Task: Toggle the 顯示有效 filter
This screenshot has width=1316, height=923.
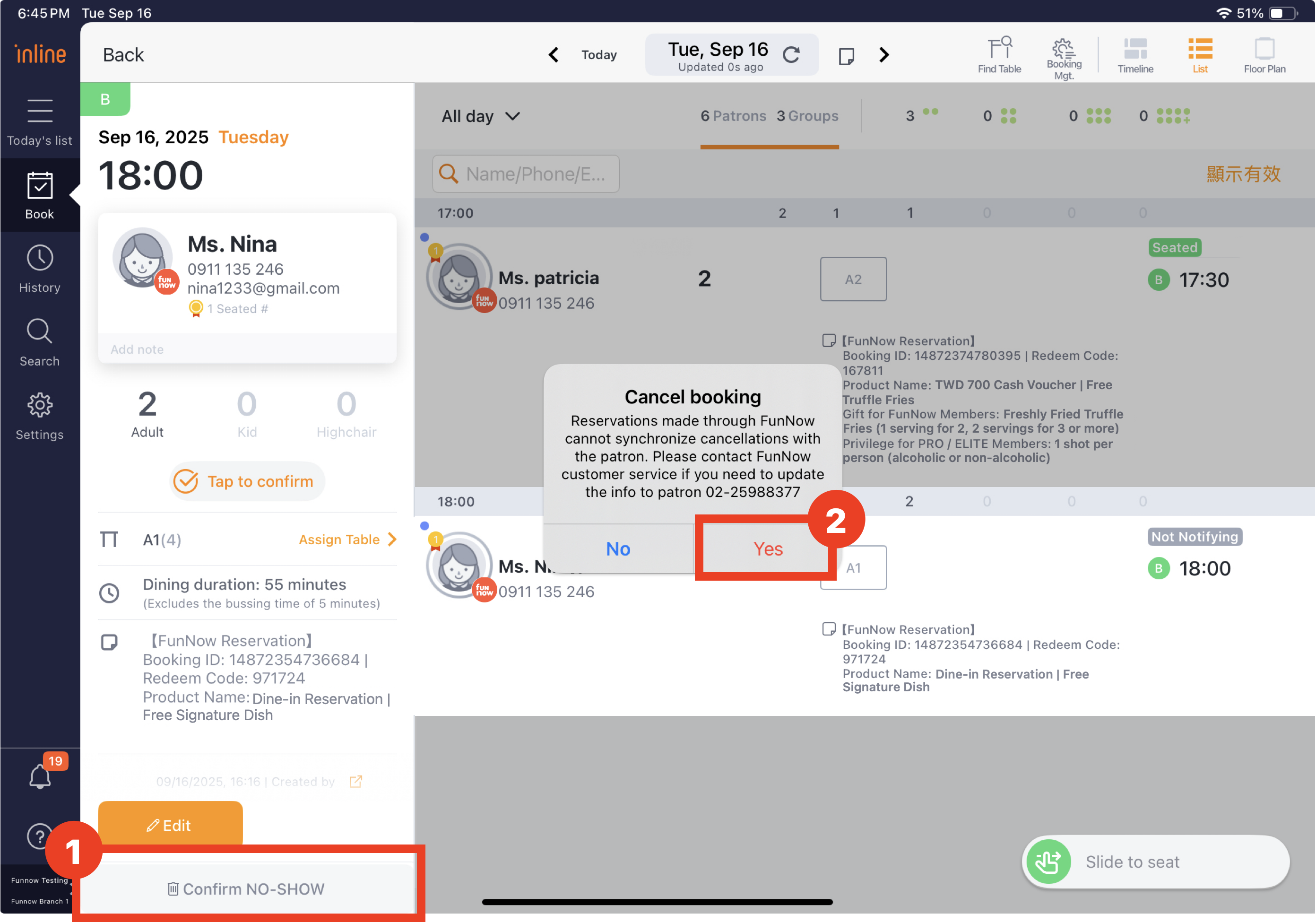Action: click(1243, 174)
